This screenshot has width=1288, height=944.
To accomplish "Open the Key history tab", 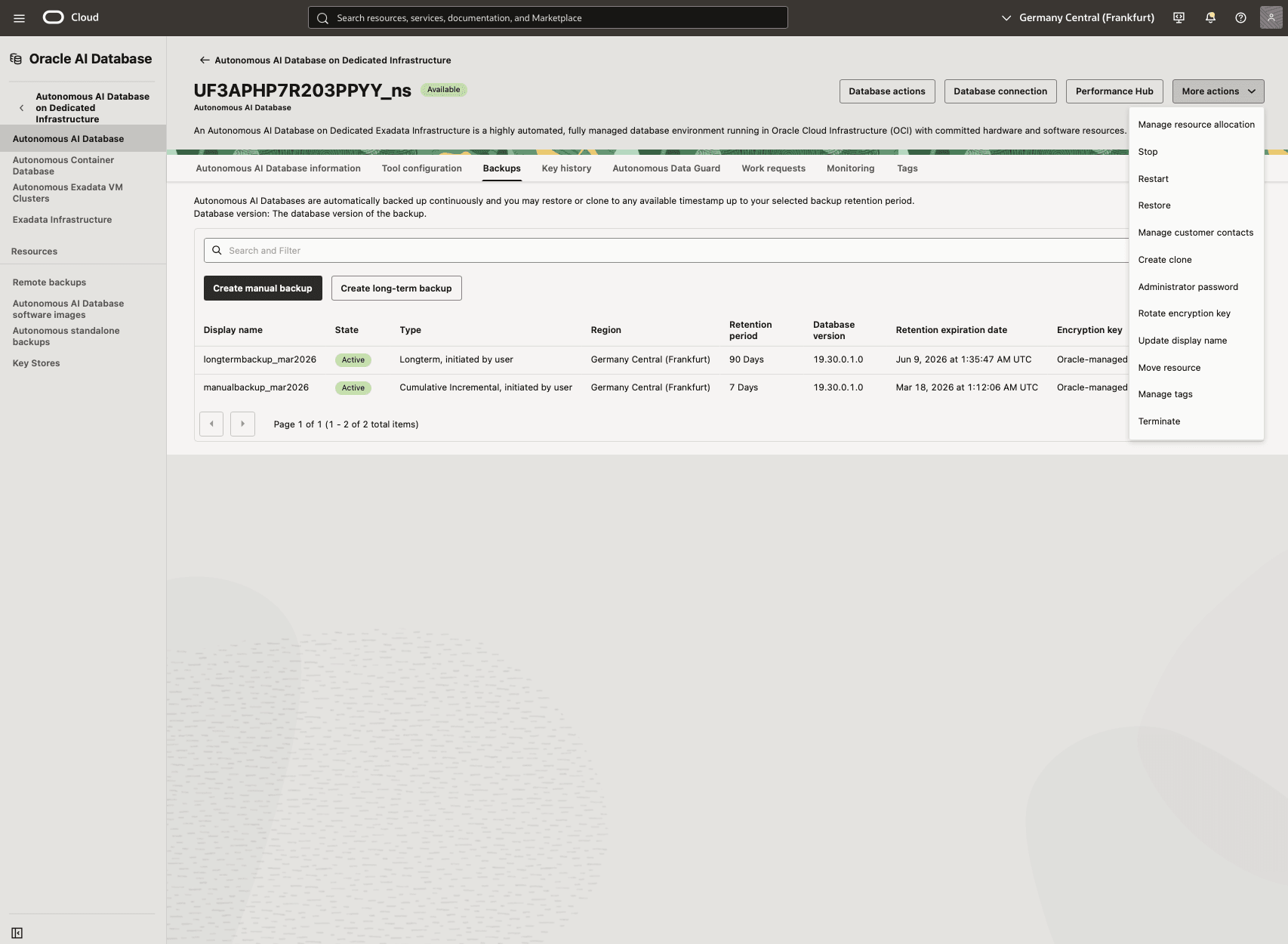I will click(x=566, y=168).
